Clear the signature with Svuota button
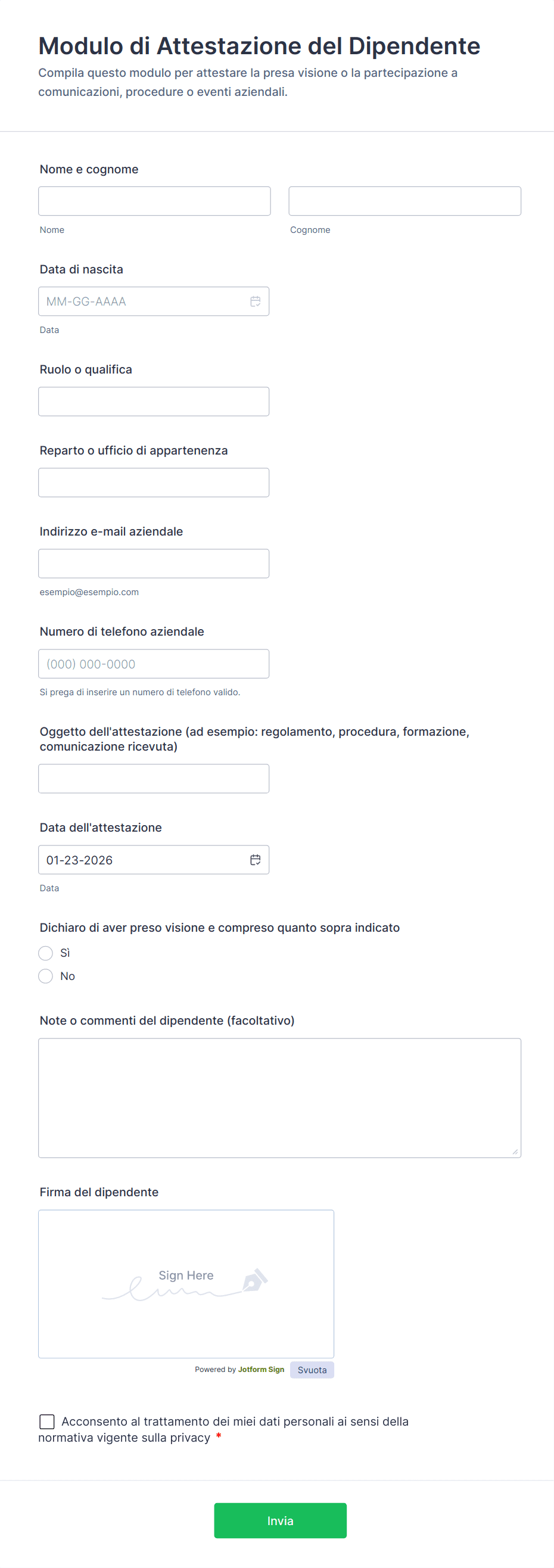 pyautogui.click(x=312, y=1370)
